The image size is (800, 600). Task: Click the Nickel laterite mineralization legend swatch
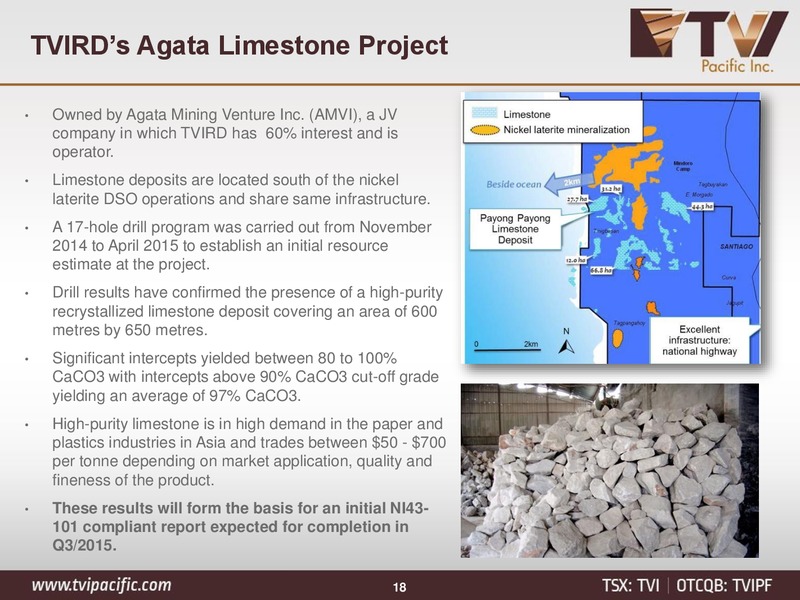pos(484,130)
